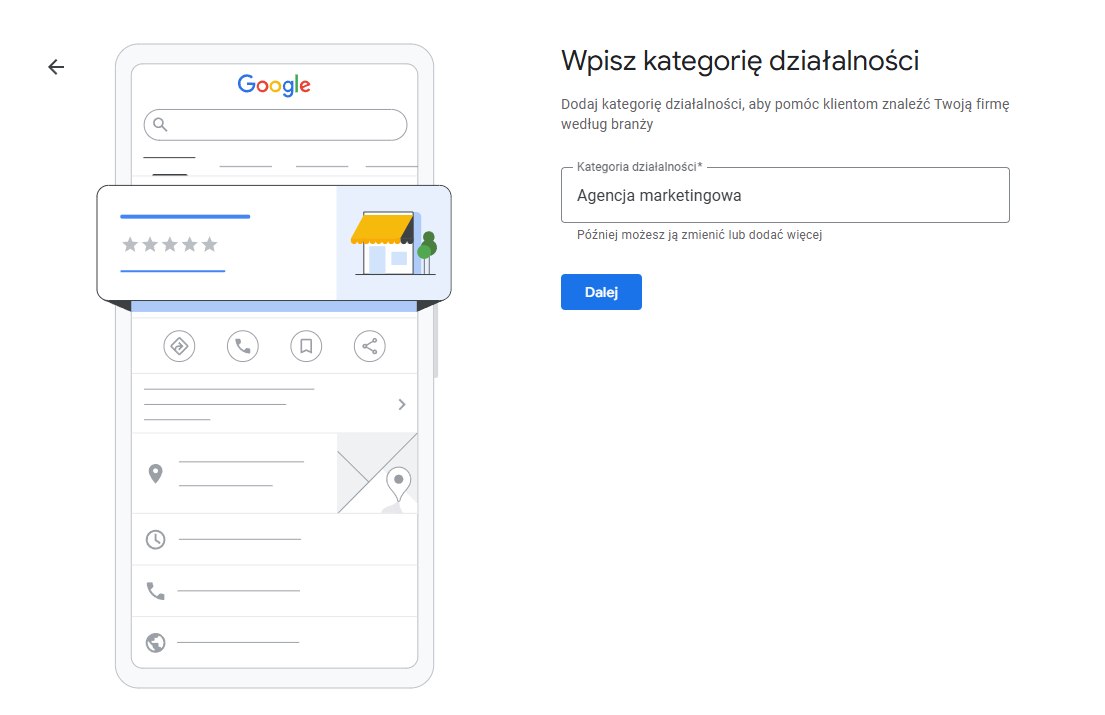Click the magnifier icon in the search bar

coord(159,124)
